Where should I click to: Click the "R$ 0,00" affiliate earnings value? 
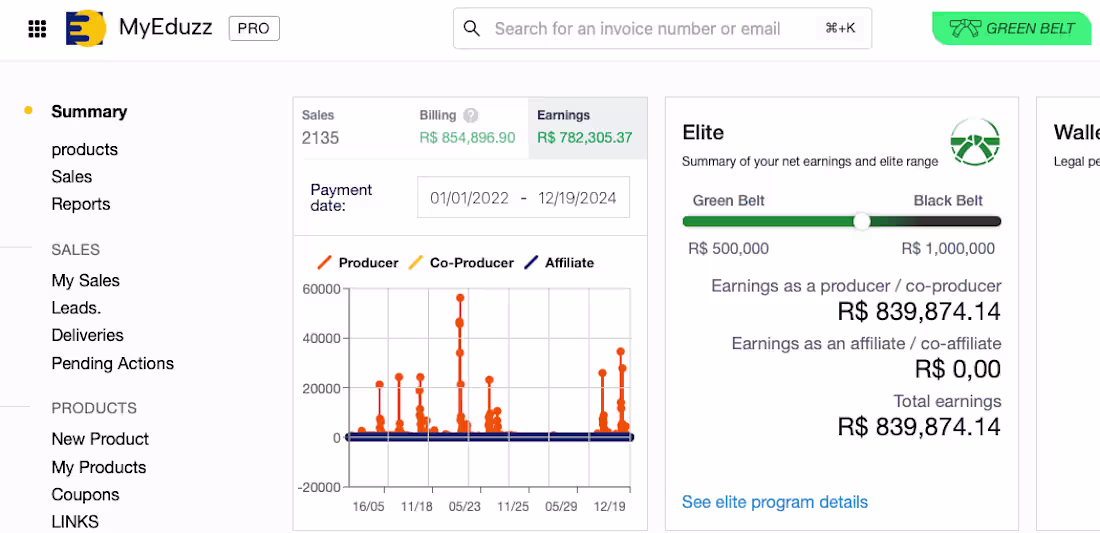click(x=958, y=369)
